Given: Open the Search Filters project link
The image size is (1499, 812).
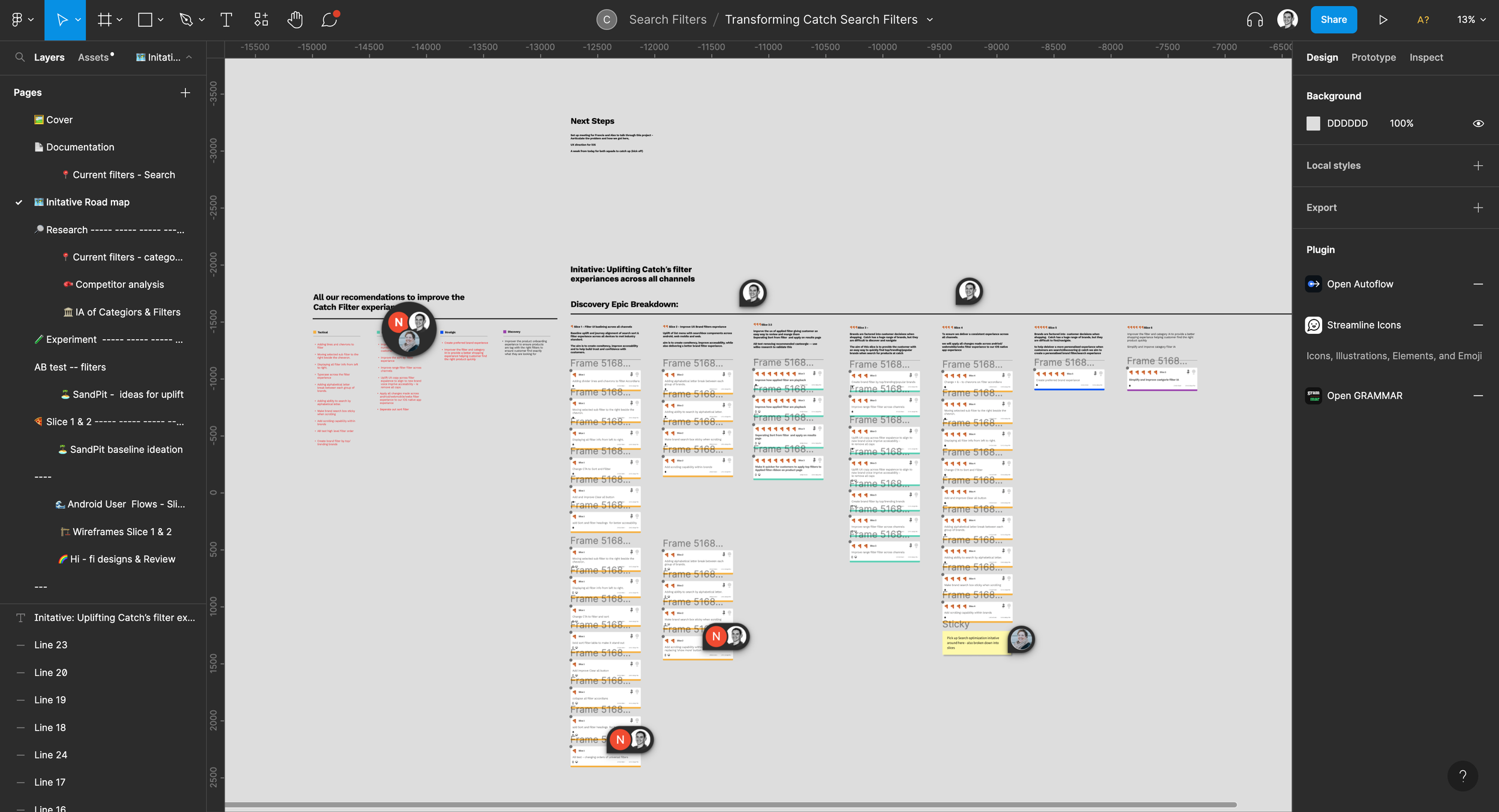Looking at the screenshot, I should tap(667, 20).
